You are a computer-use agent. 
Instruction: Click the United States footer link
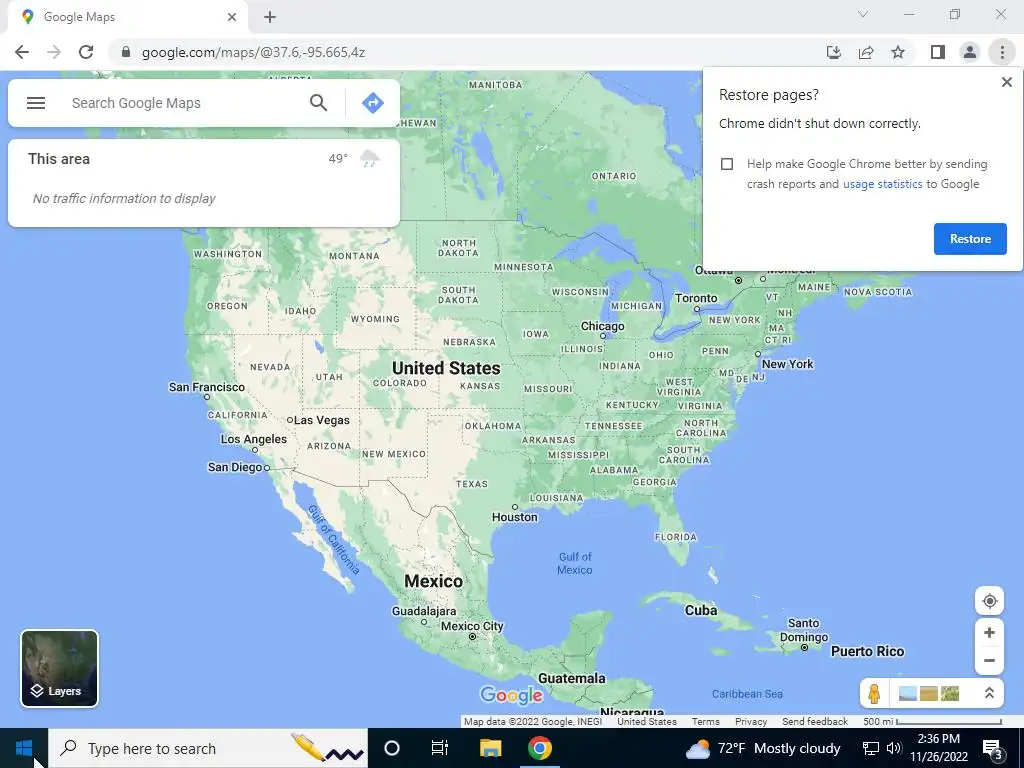tap(647, 722)
